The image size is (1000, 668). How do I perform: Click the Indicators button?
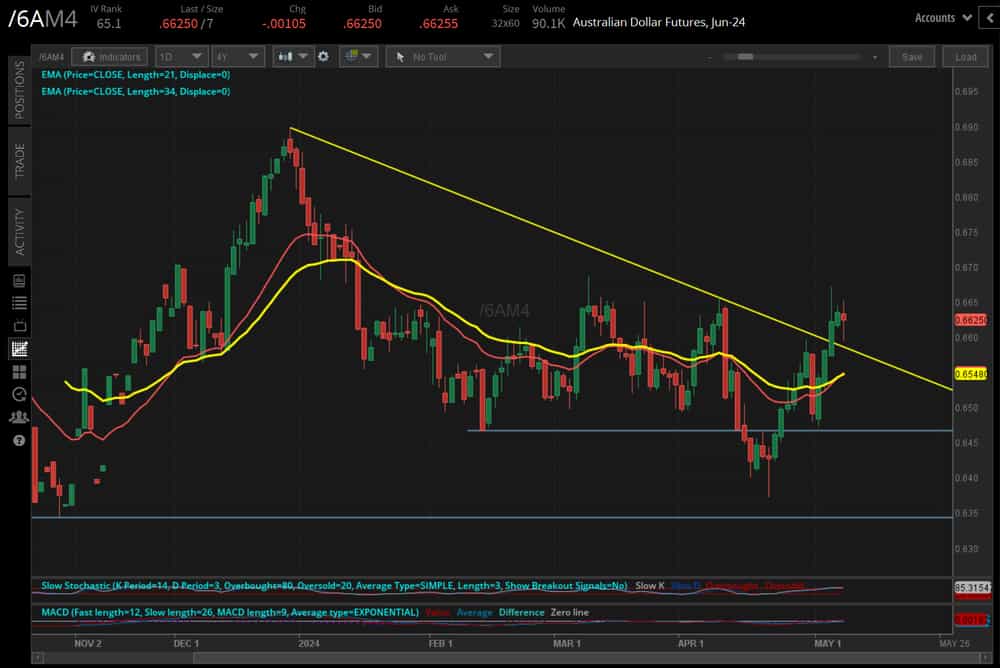click(x=110, y=57)
